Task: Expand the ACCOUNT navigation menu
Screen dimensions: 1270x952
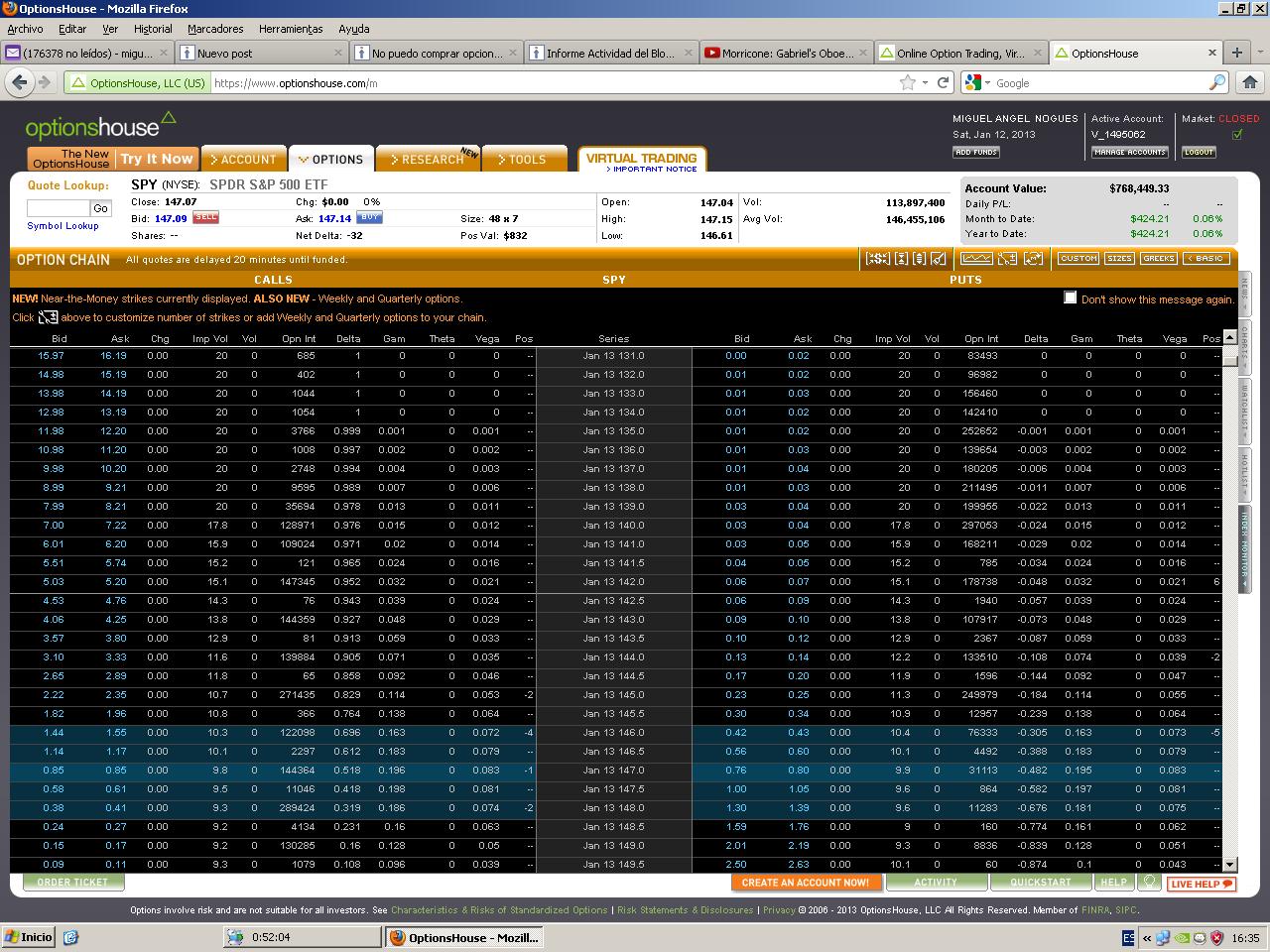Action: tap(243, 160)
